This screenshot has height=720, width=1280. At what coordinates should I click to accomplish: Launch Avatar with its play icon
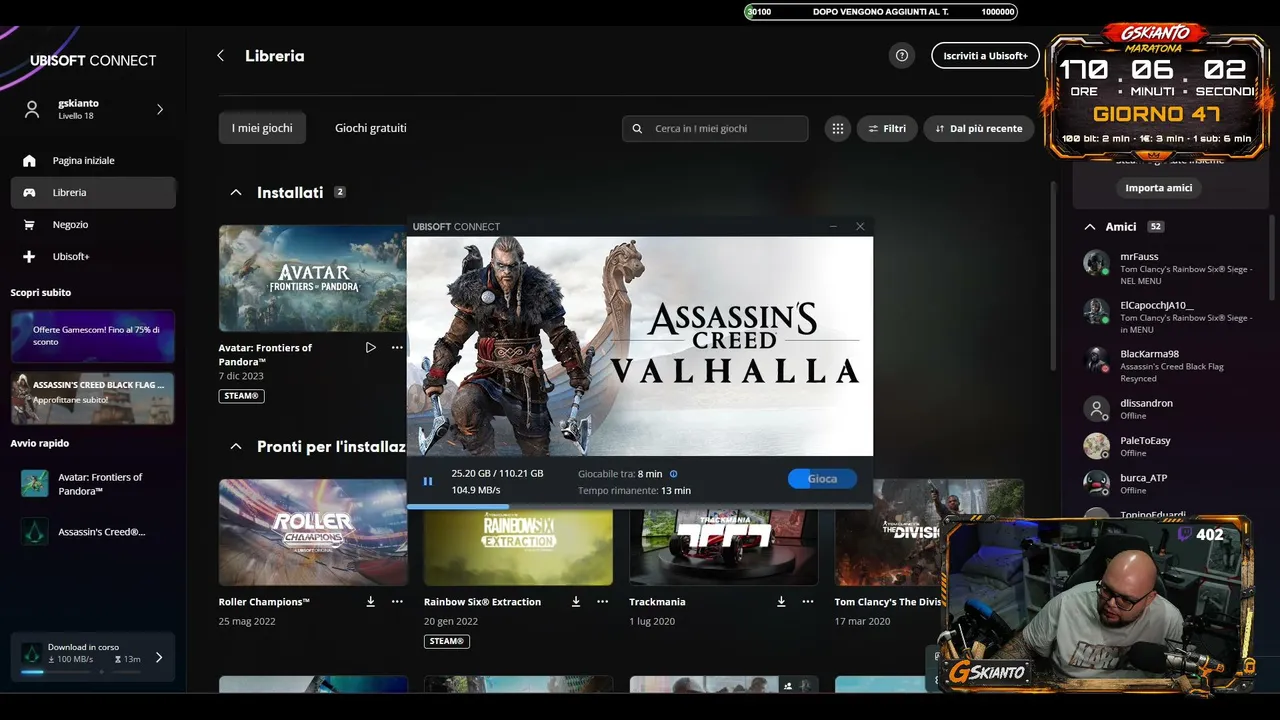pos(371,348)
